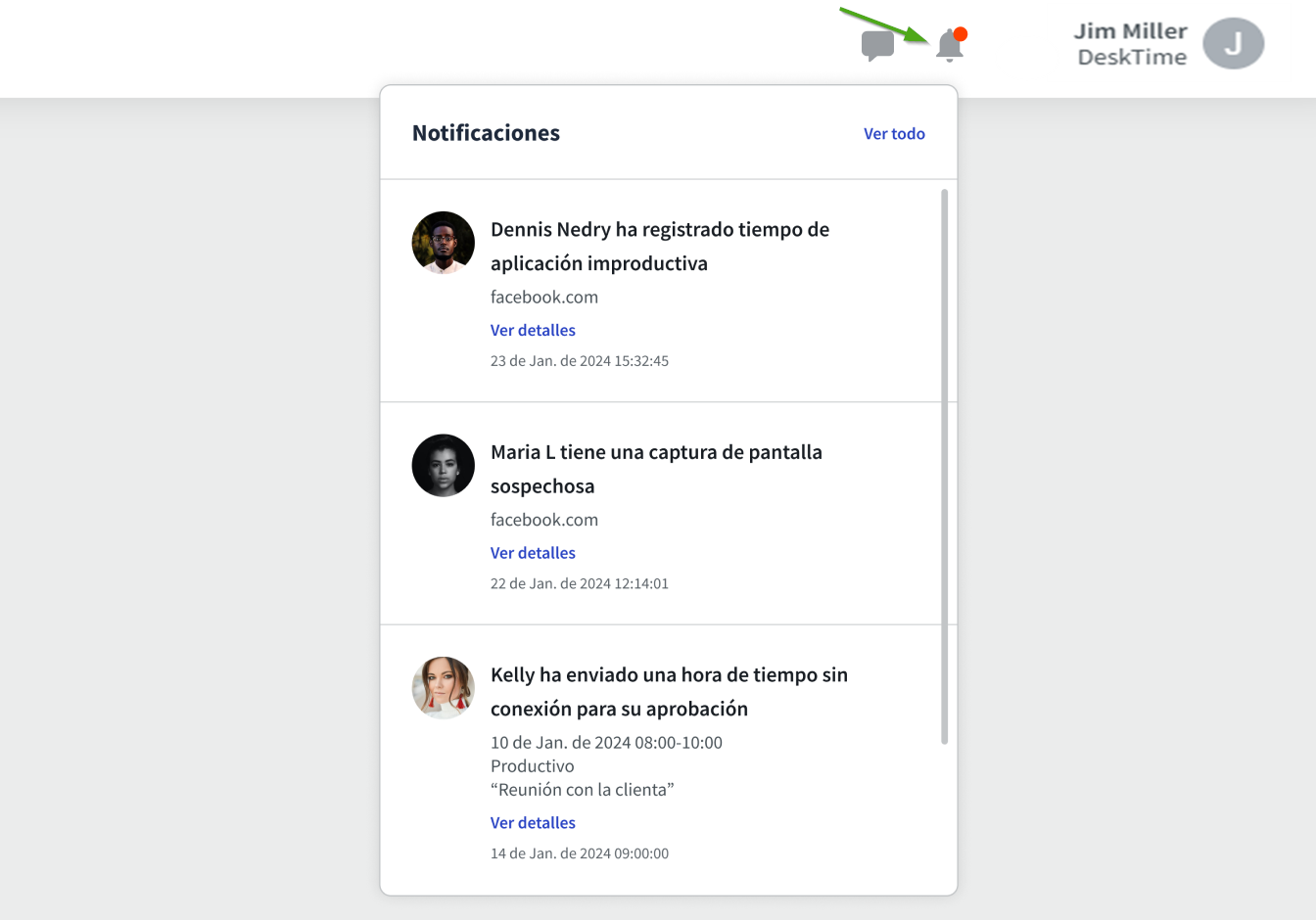The image size is (1316, 920).
Task: Click the "Reunión con la clienta" description
Action: coord(582,790)
